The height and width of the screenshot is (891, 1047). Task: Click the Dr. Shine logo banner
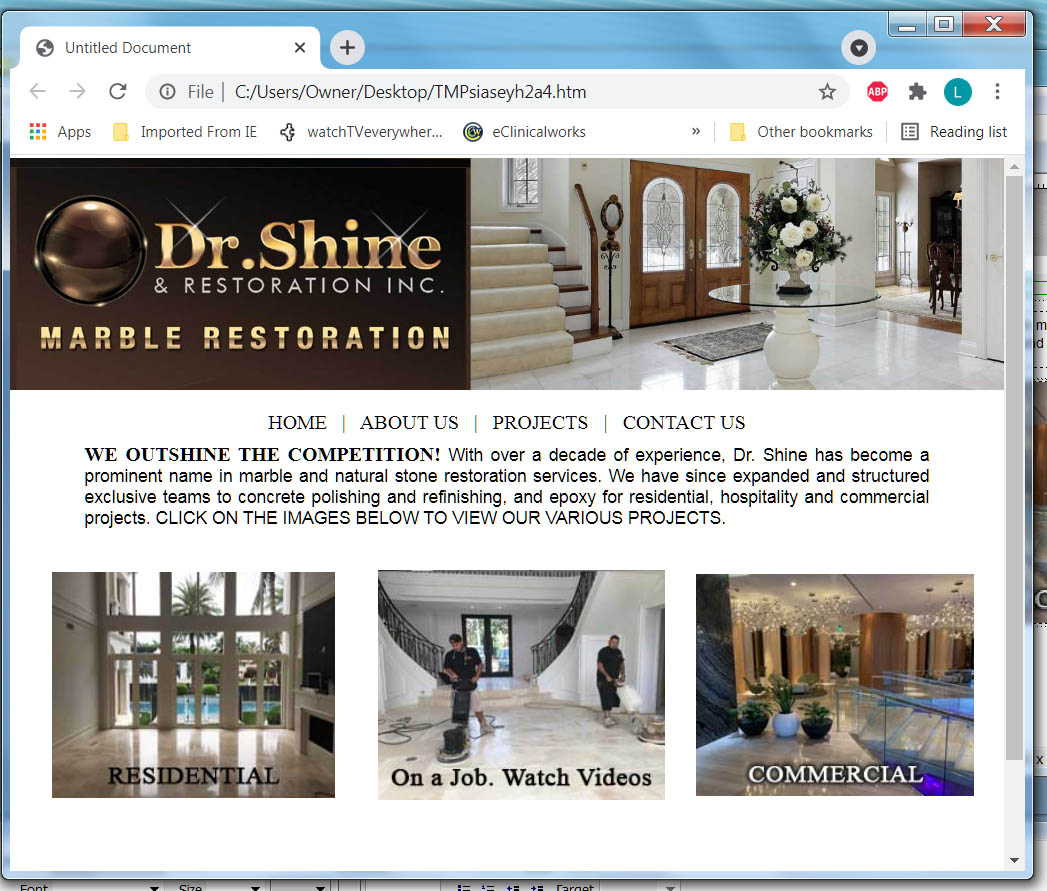coord(240,274)
